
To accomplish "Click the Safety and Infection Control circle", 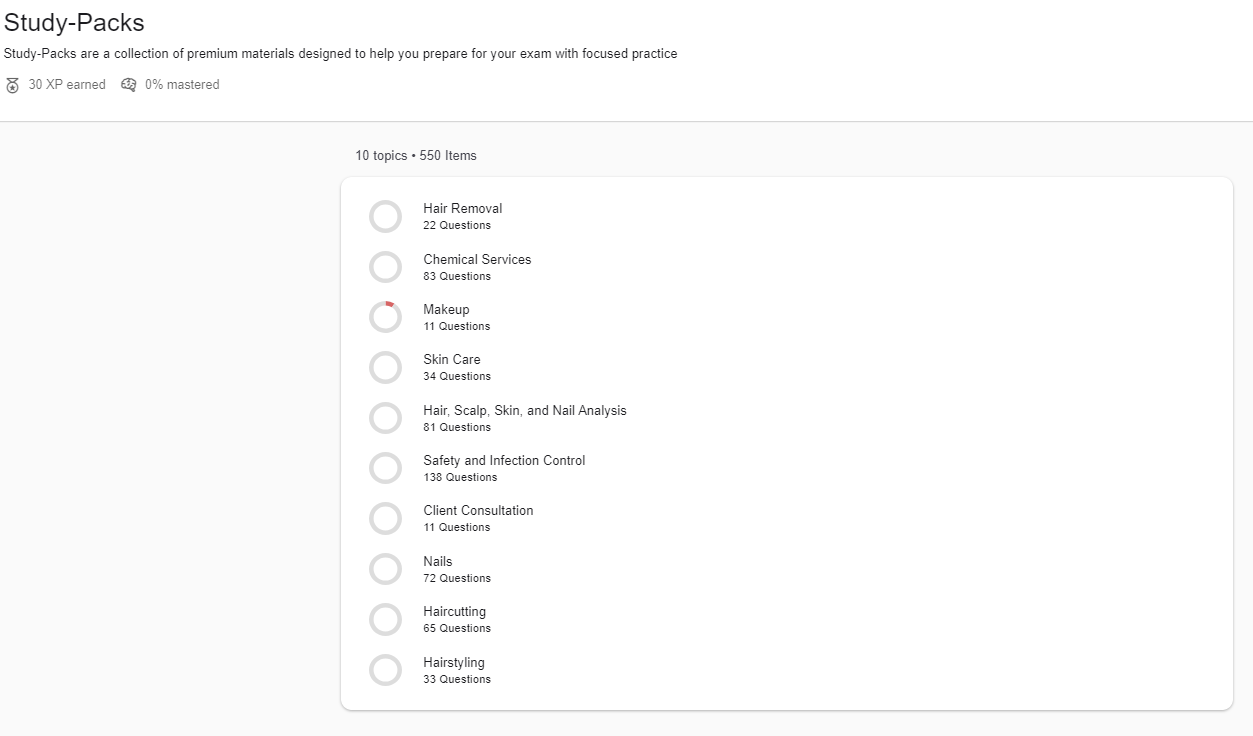I will tap(385, 468).
